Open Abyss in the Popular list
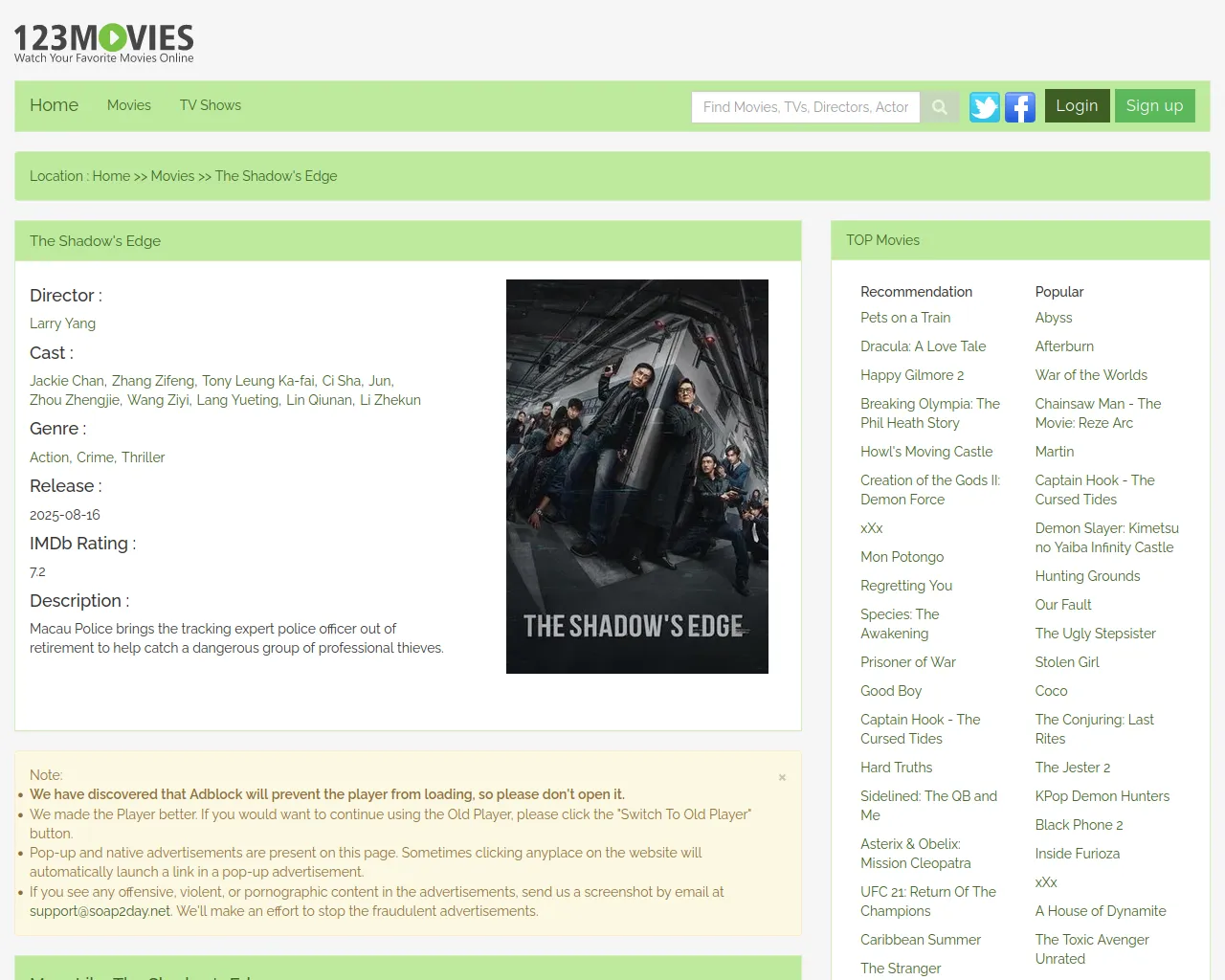This screenshot has width=1225, height=980. coord(1054,318)
